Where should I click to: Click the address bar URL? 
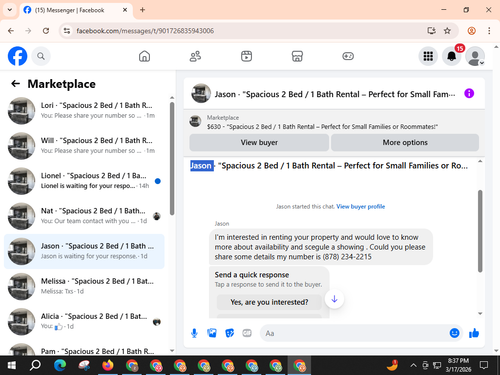pyautogui.click(x=145, y=31)
